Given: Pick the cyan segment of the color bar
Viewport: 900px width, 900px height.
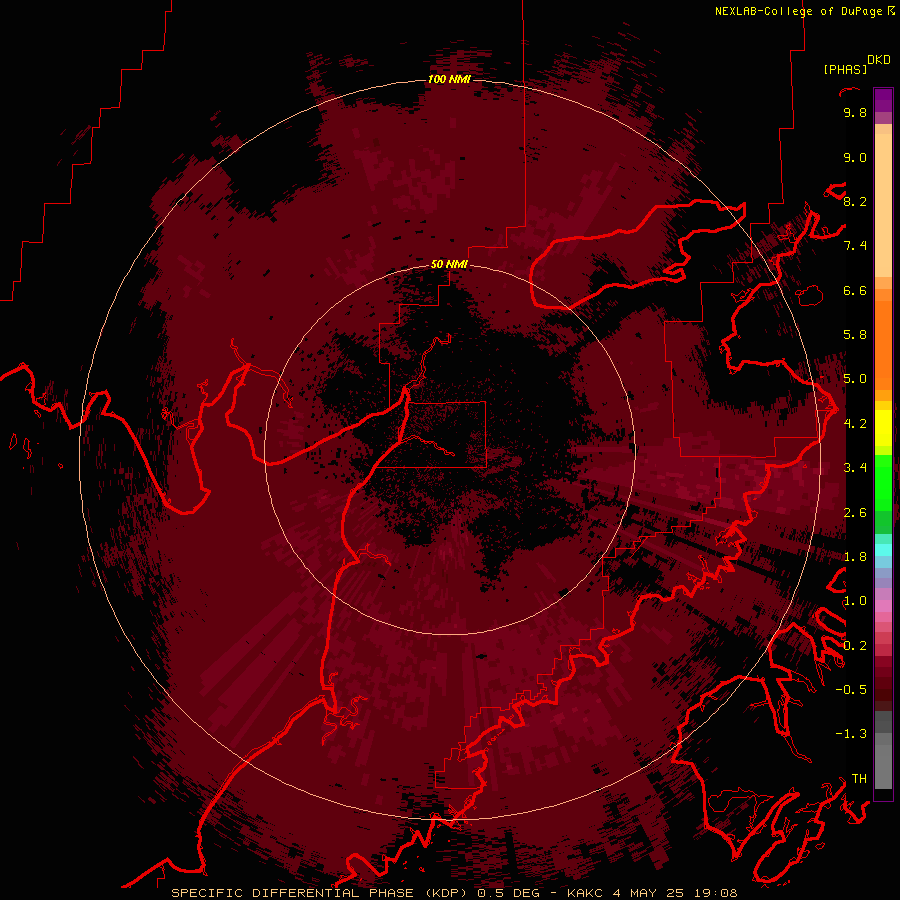Looking at the screenshot, I should (x=883, y=549).
